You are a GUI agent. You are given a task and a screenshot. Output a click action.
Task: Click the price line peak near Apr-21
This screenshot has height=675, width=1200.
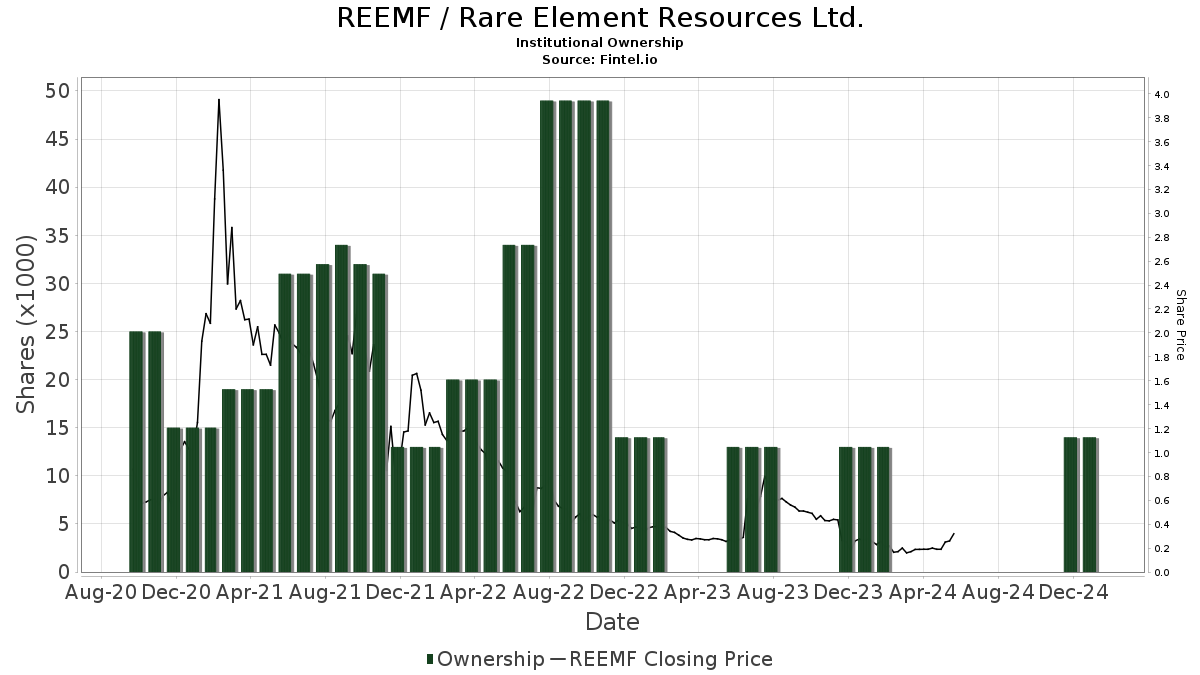click(219, 100)
